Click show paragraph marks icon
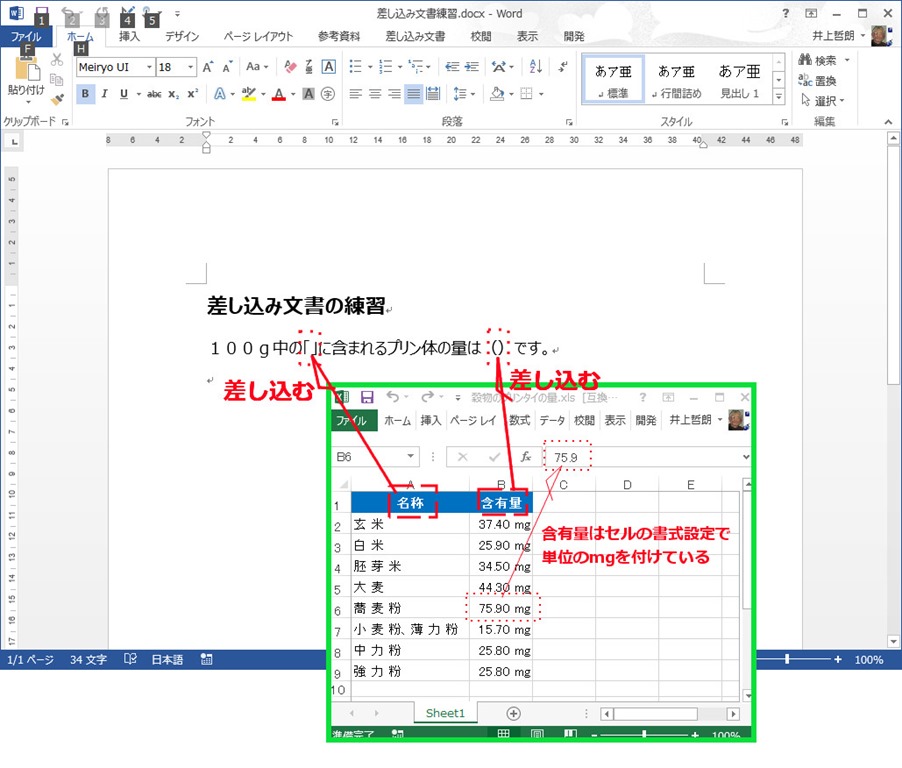The width and height of the screenshot is (902, 768). click(562, 67)
